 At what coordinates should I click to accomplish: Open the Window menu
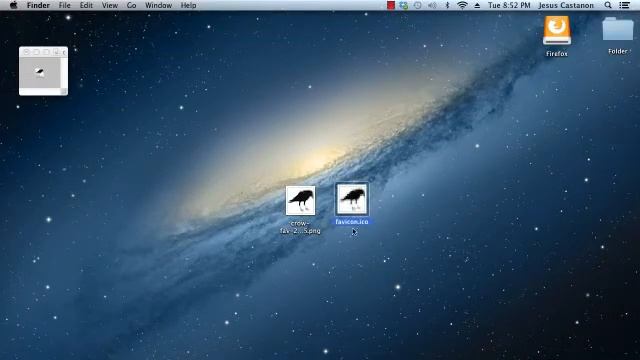(x=158, y=5)
